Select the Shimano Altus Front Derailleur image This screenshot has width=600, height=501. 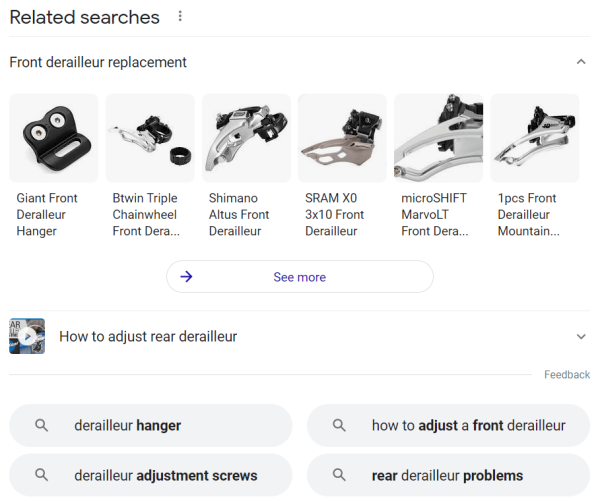246,138
